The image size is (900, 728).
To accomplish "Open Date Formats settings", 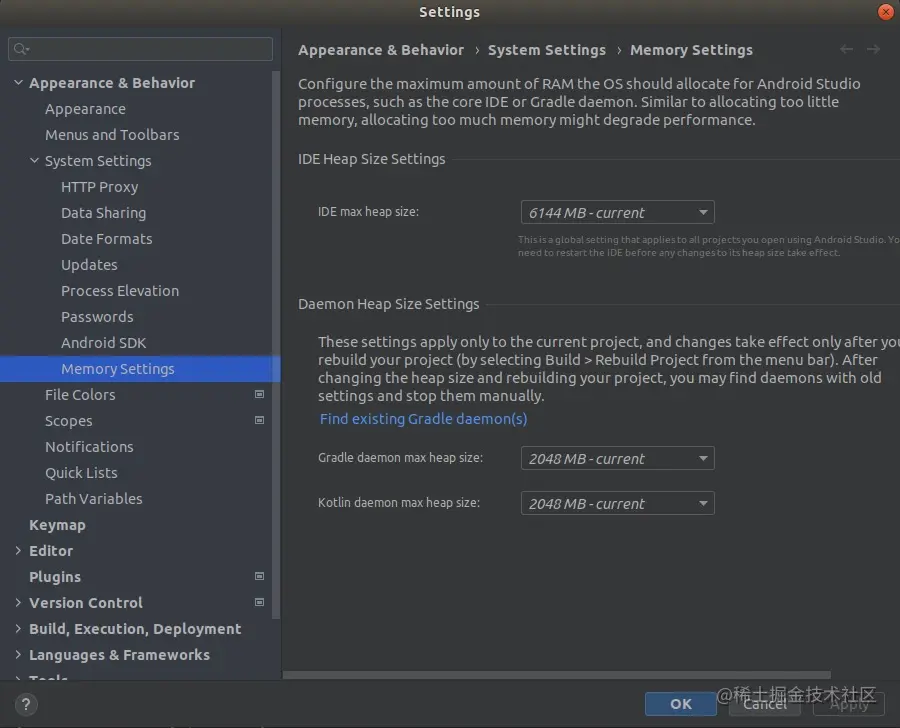I will point(107,239).
